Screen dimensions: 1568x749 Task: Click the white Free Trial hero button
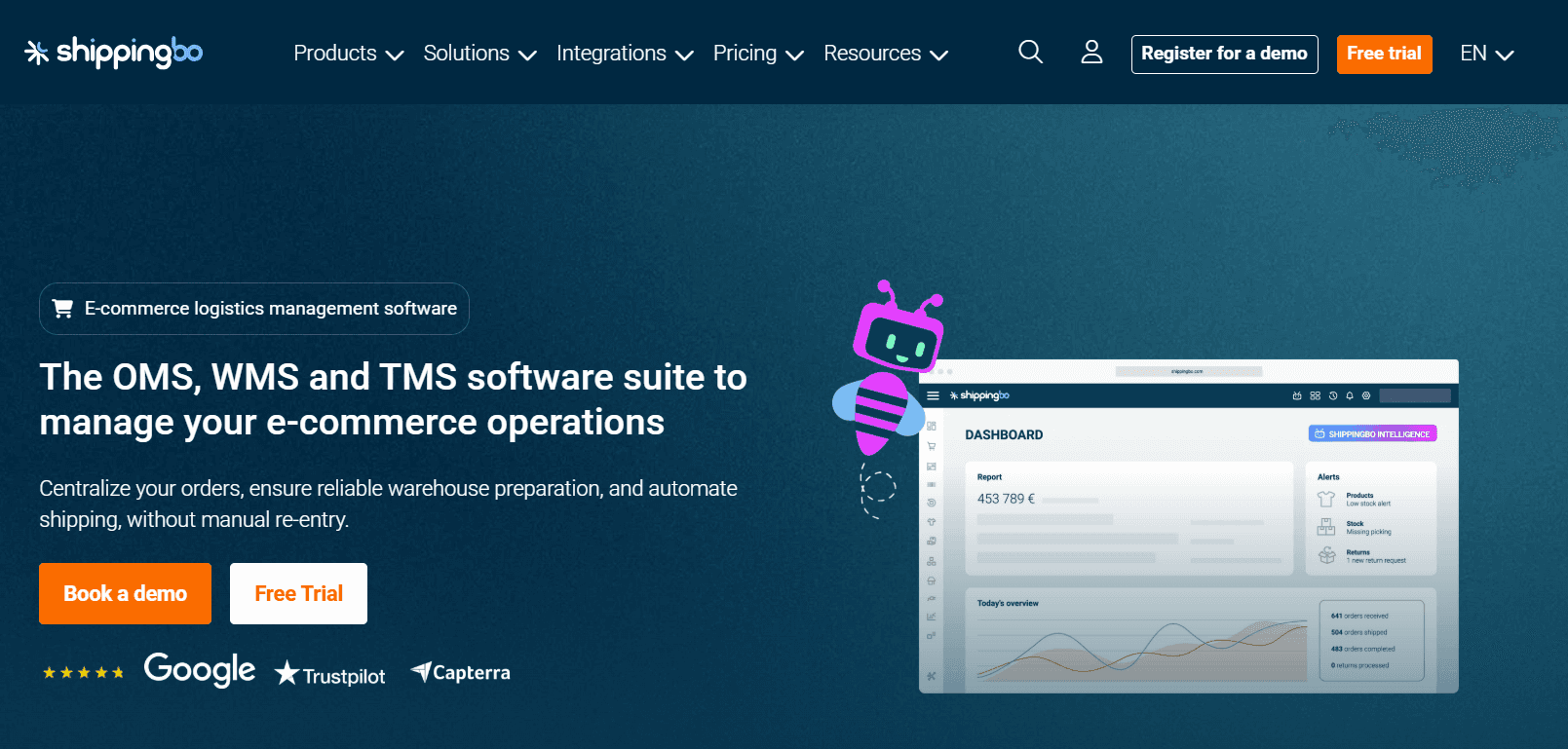298,593
